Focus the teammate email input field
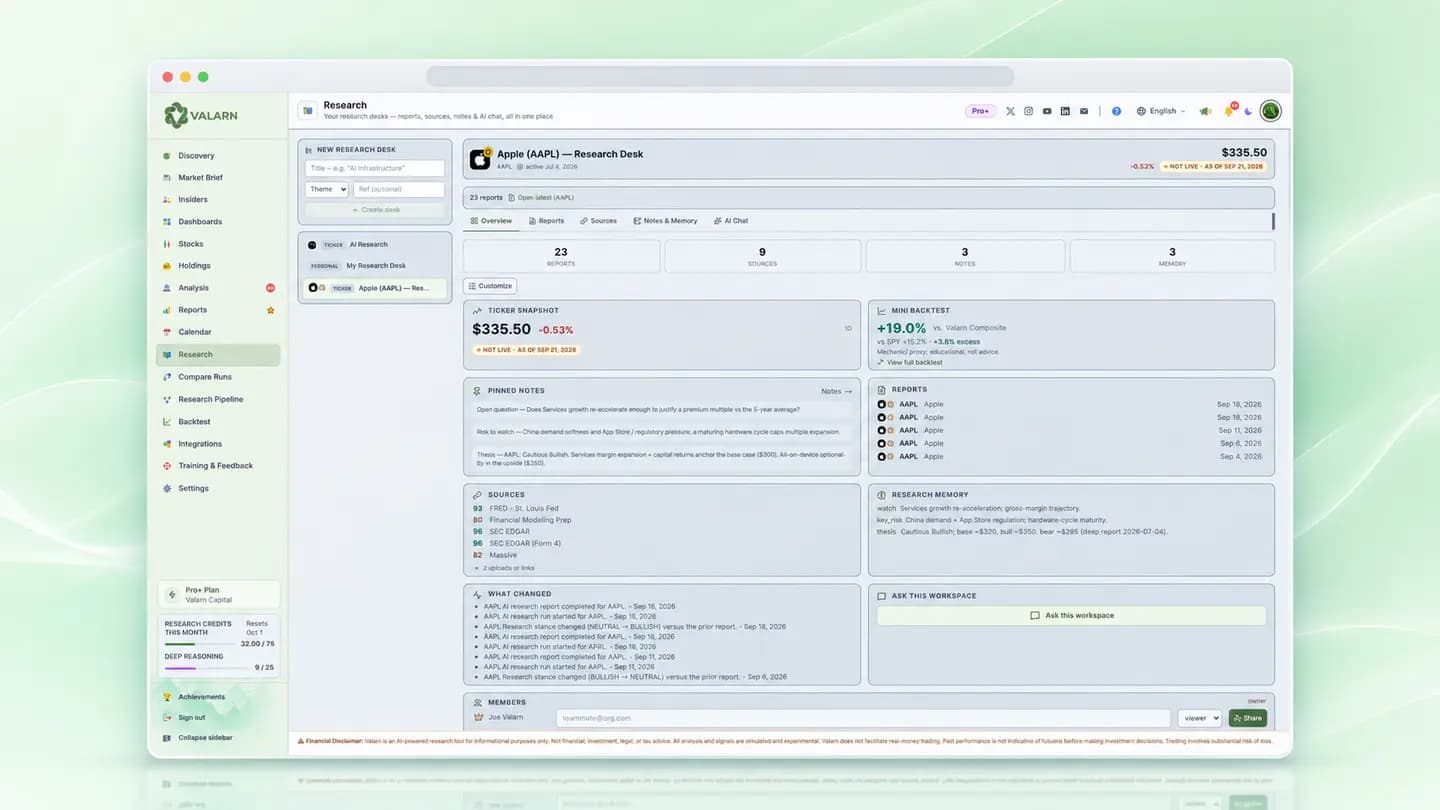1440x810 pixels. (863, 718)
